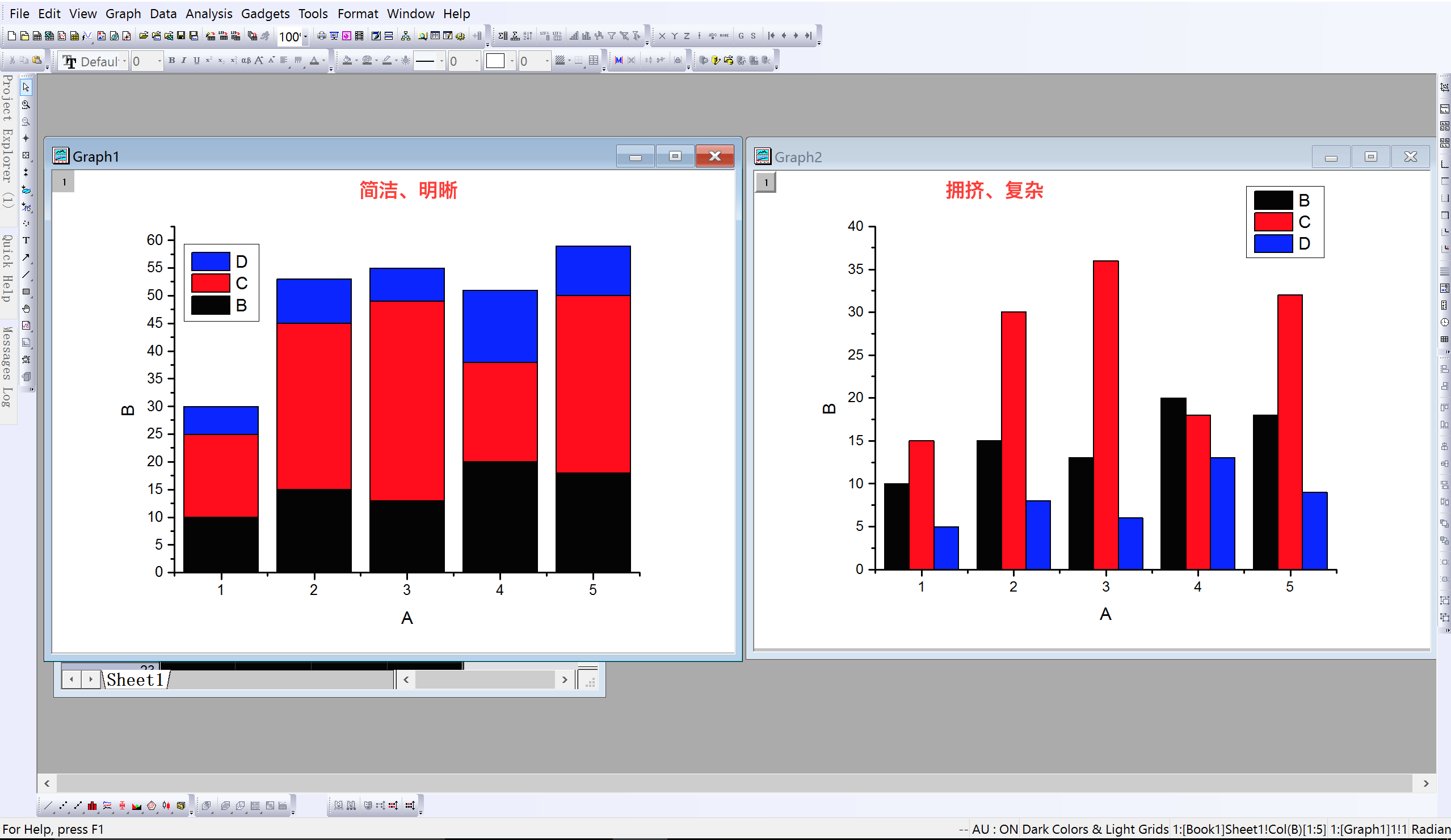Click the white fill color swatch
1451x840 pixels.
[495, 61]
